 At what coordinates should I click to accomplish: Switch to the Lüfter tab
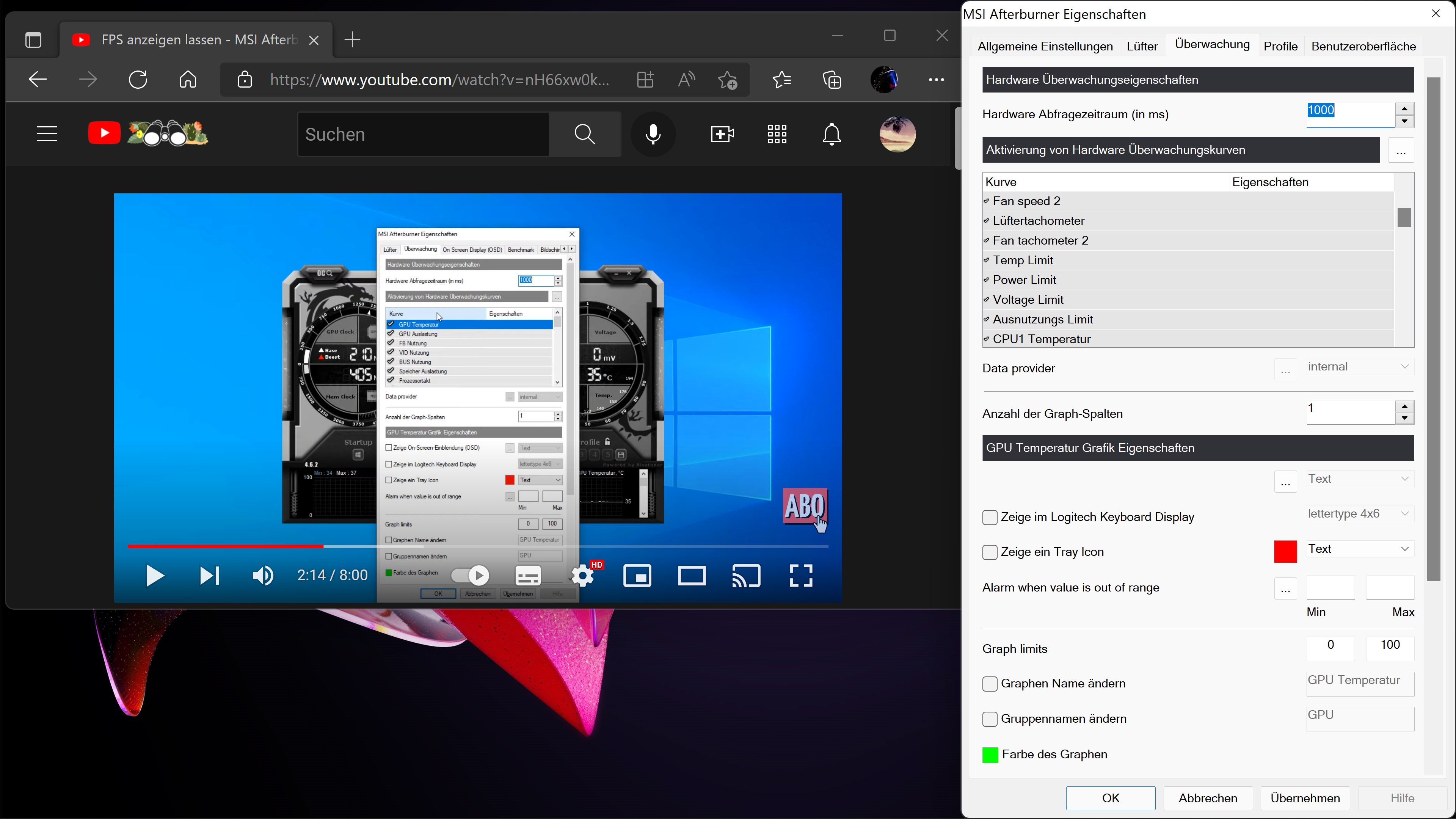coord(1142,46)
